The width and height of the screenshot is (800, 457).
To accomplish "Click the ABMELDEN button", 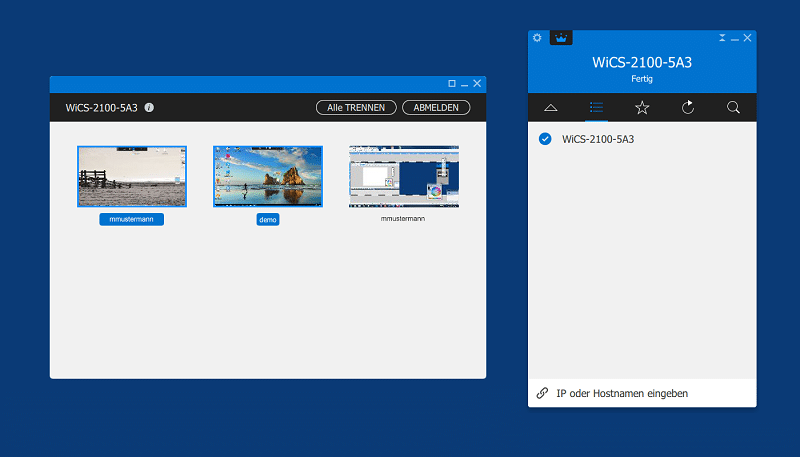I will 436,107.
